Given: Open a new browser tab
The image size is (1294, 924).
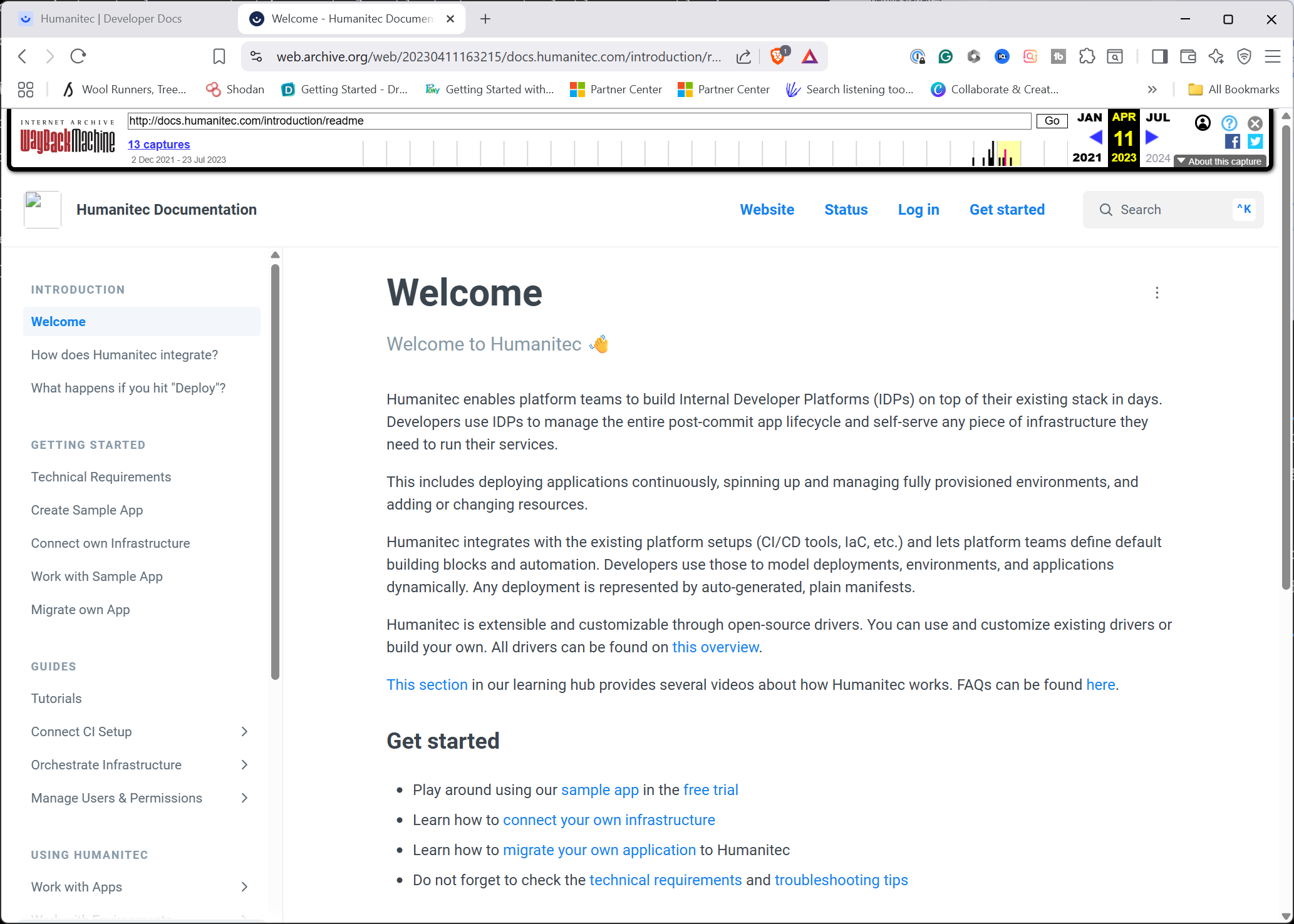Looking at the screenshot, I should [485, 19].
